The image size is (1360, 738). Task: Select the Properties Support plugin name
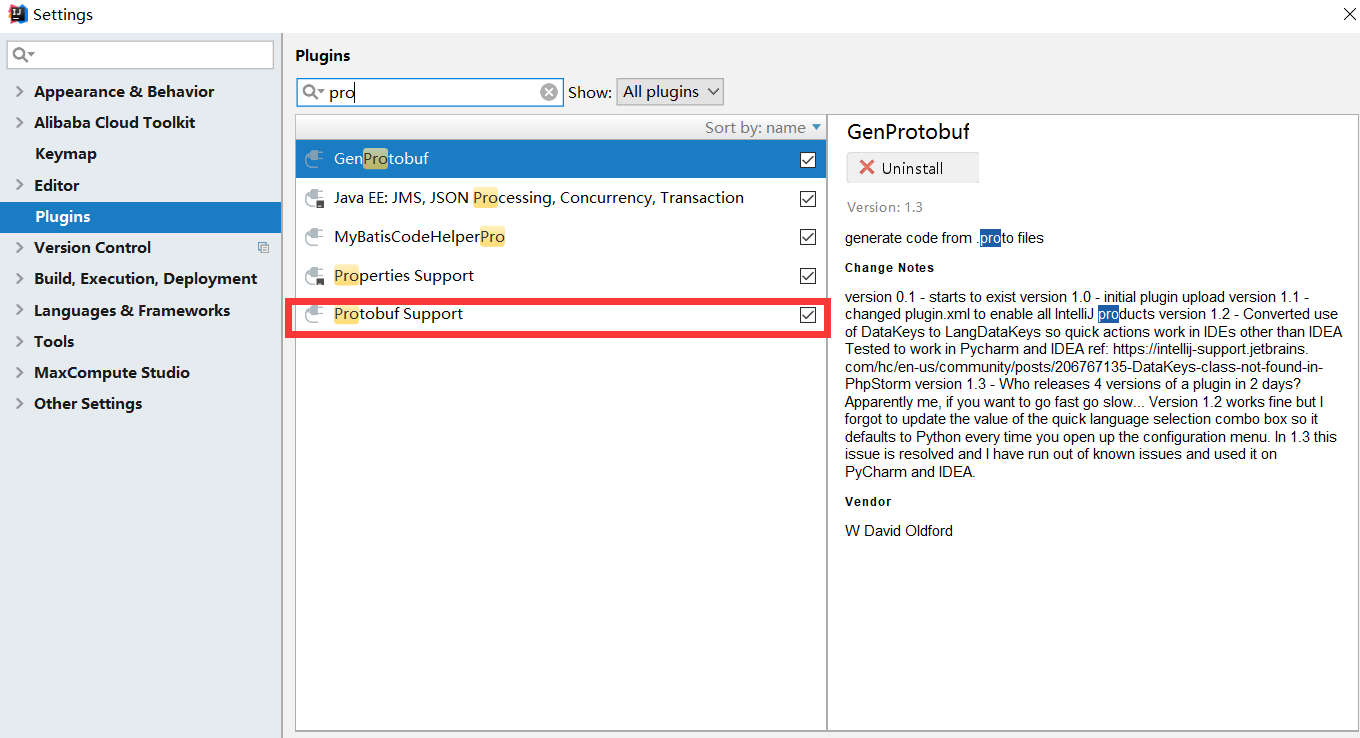[404, 276]
